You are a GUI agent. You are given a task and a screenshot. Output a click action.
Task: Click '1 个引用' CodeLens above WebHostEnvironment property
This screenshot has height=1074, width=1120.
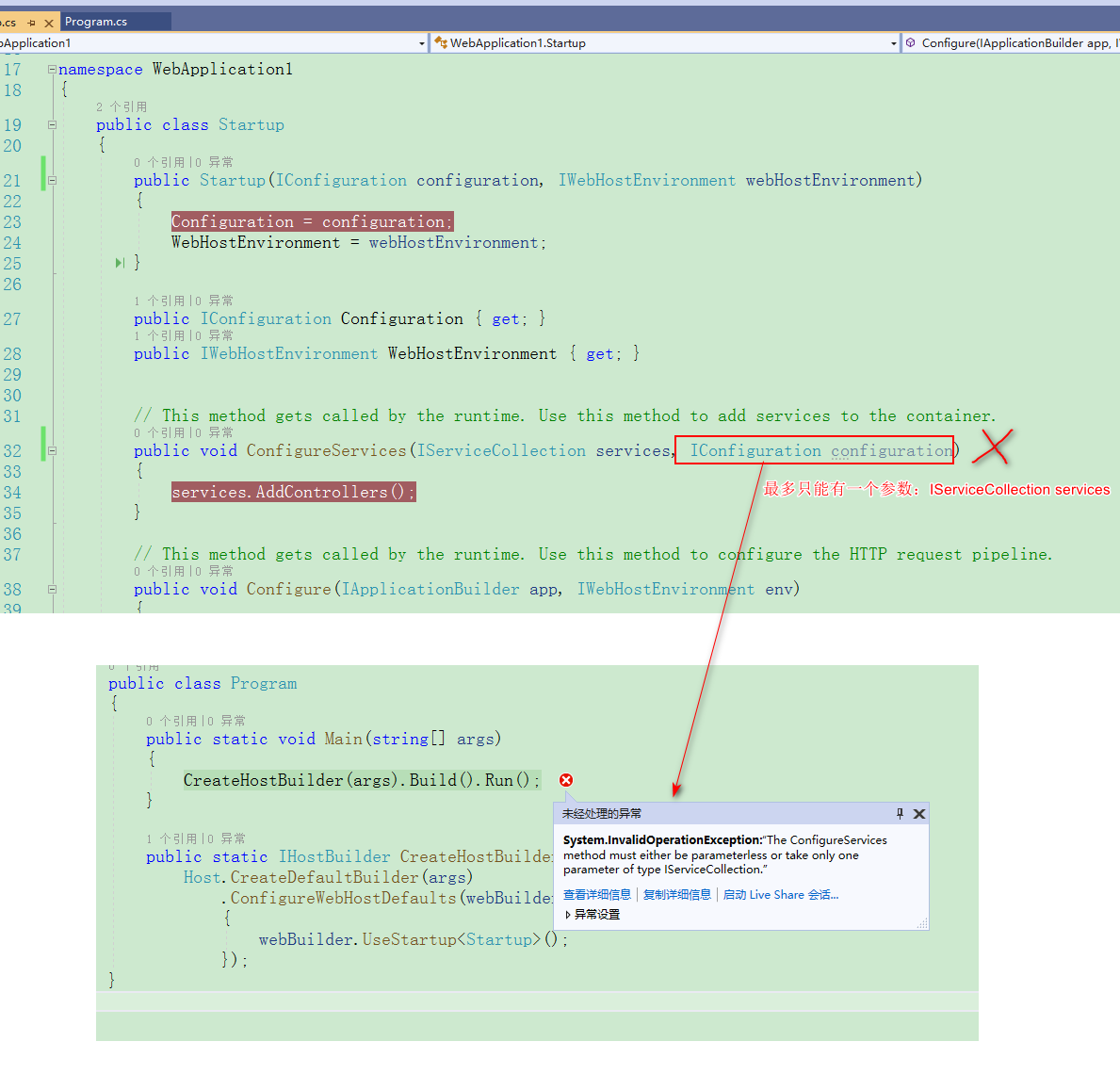(158, 335)
